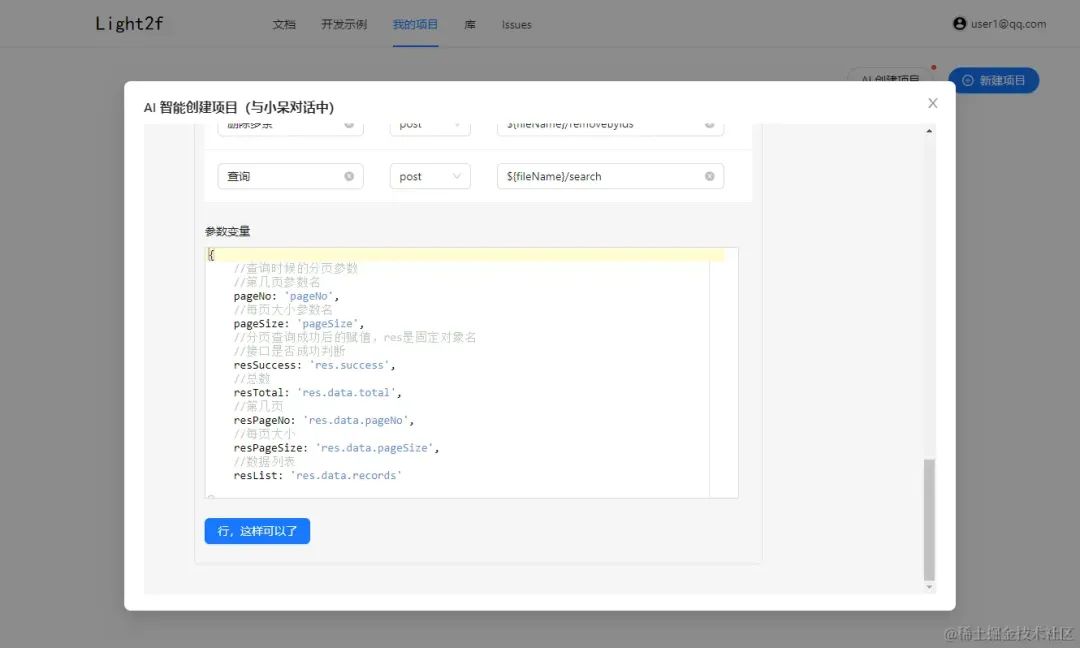Viewport: 1080px width, 648px height.
Task: Clear the 删除多条 input via its x icon
Action: coord(348,124)
